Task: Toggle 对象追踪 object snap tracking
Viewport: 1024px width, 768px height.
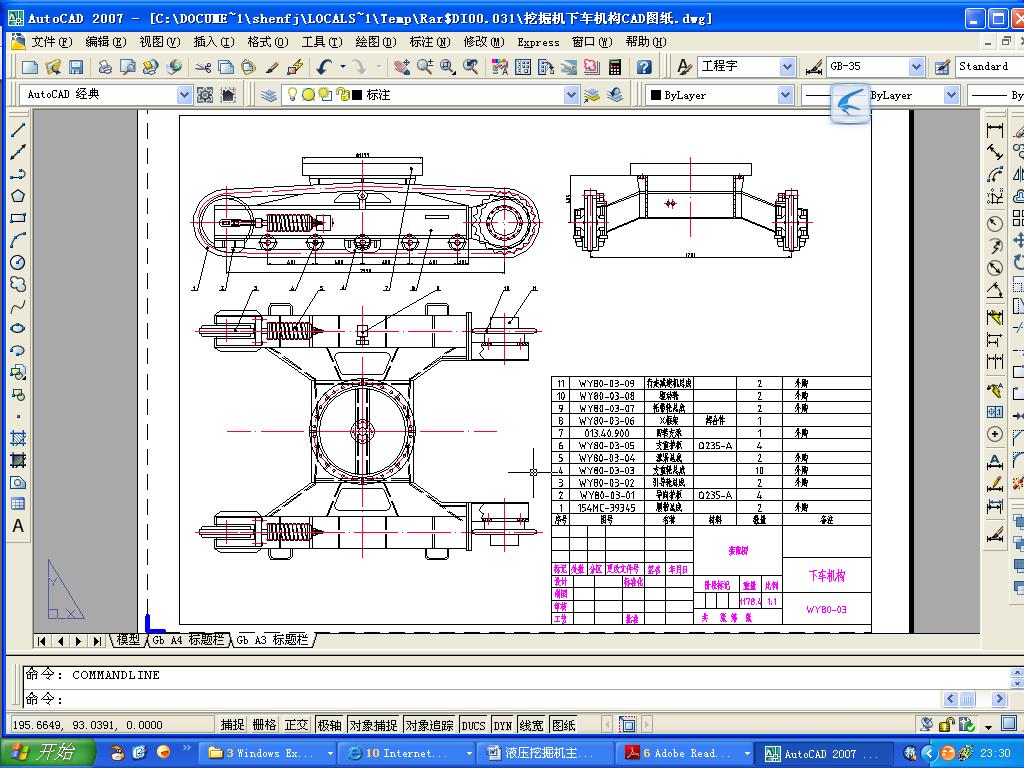Action: [429, 725]
